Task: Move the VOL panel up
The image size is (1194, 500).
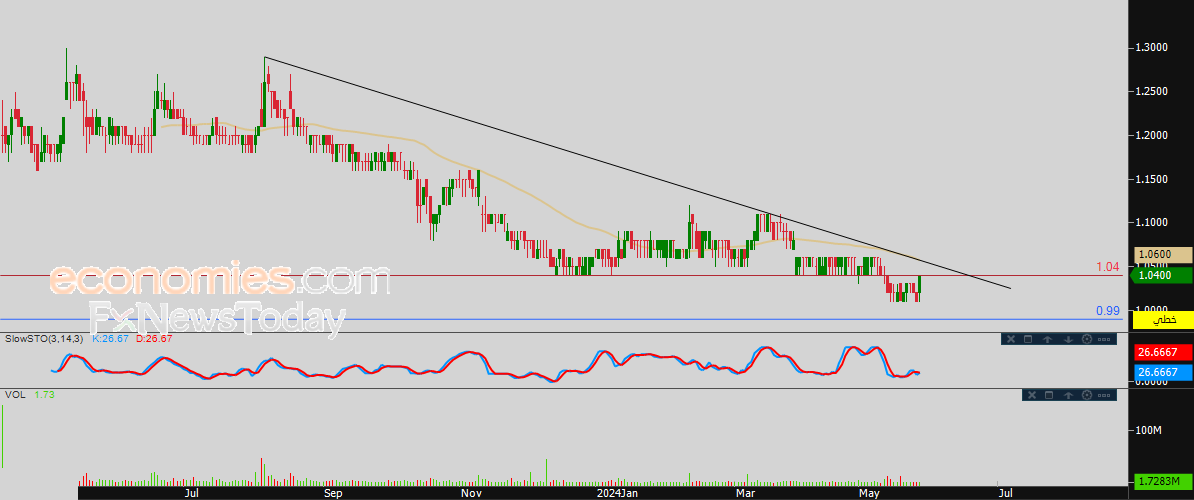Action: (x=1068, y=395)
